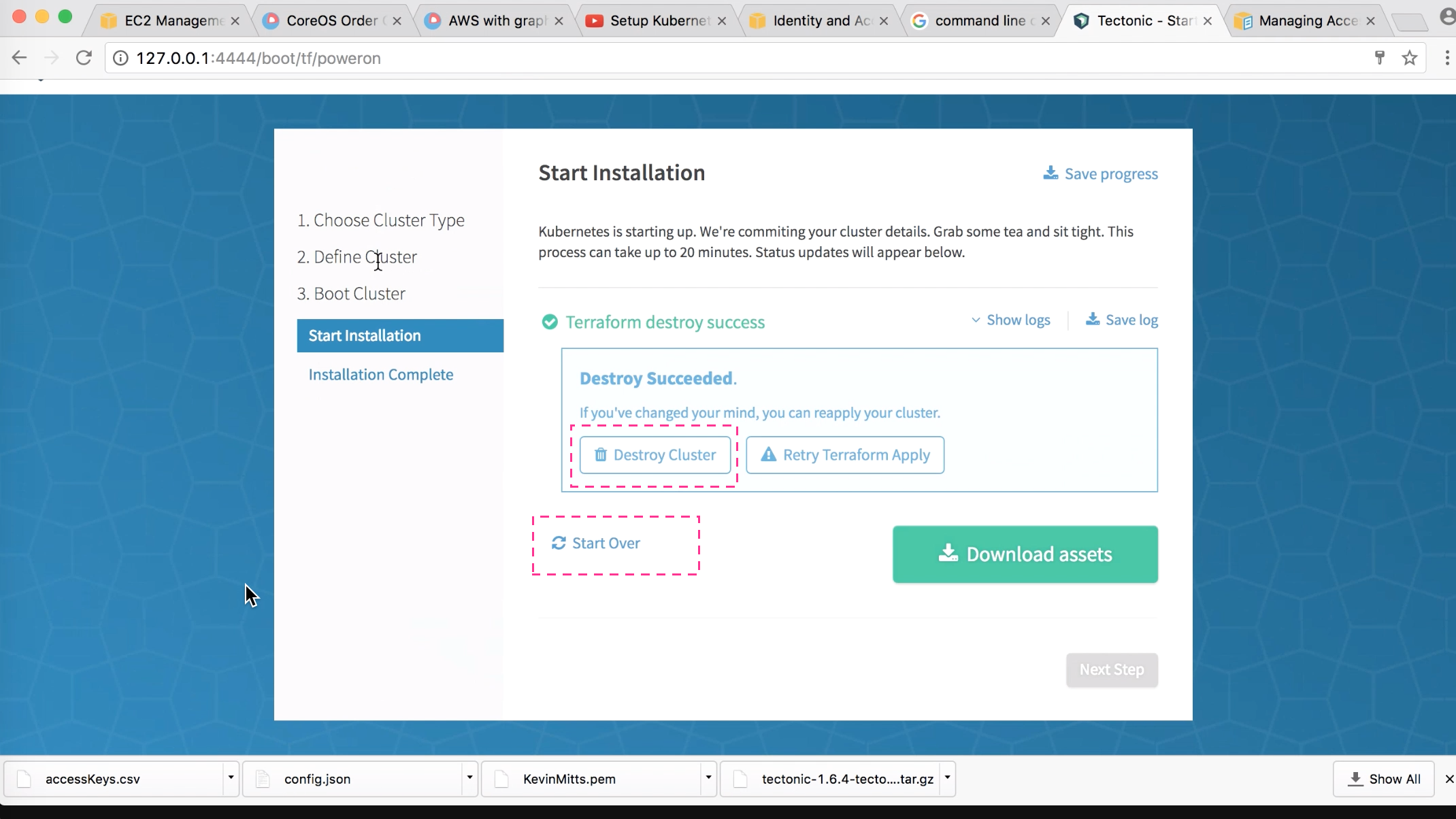Bookmark this page with the star icon
The width and height of the screenshot is (1456, 819).
pos(1409,58)
